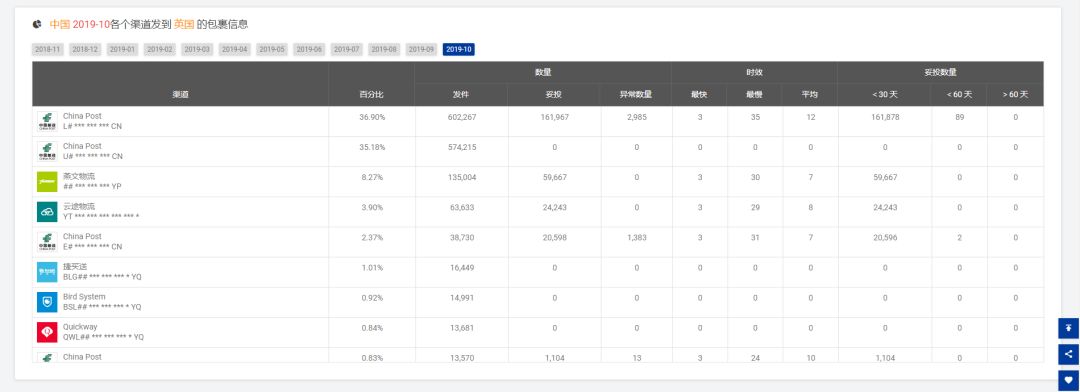The width and height of the screenshot is (1080, 392).
Task: Click the BLG## carrier logo
Action: coord(47,272)
